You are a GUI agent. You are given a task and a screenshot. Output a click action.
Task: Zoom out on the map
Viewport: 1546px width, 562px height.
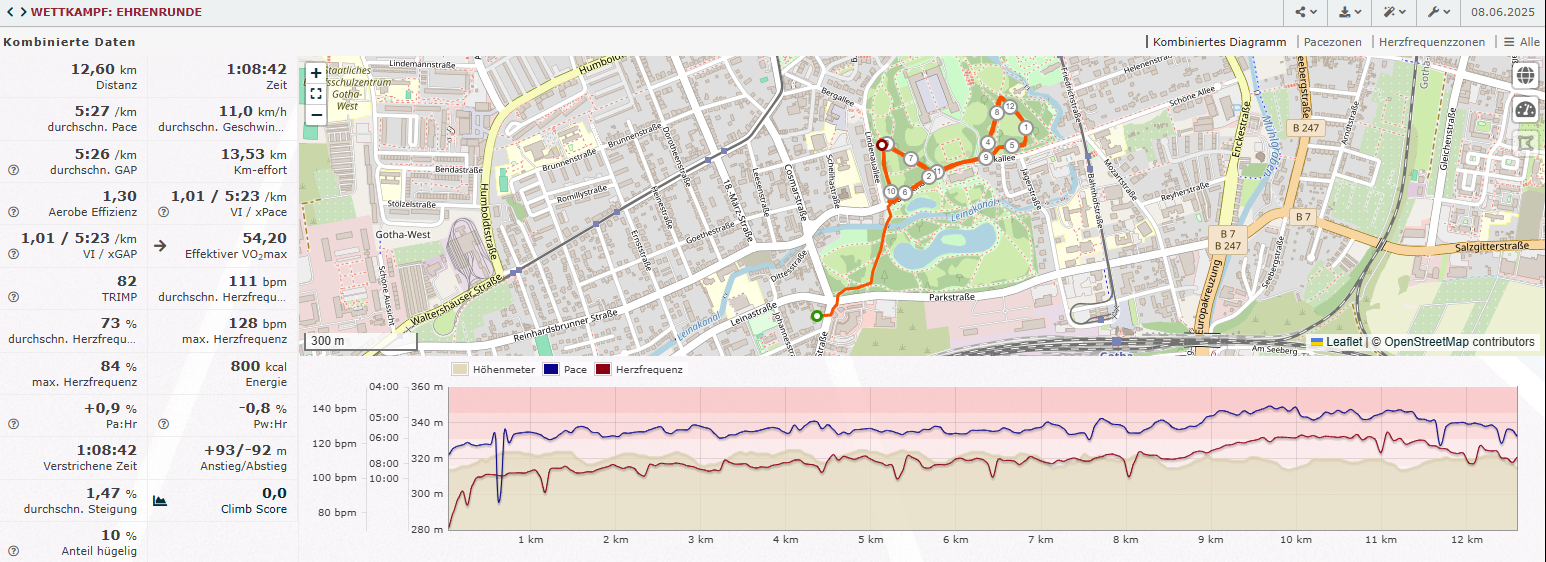click(x=316, y=114)
